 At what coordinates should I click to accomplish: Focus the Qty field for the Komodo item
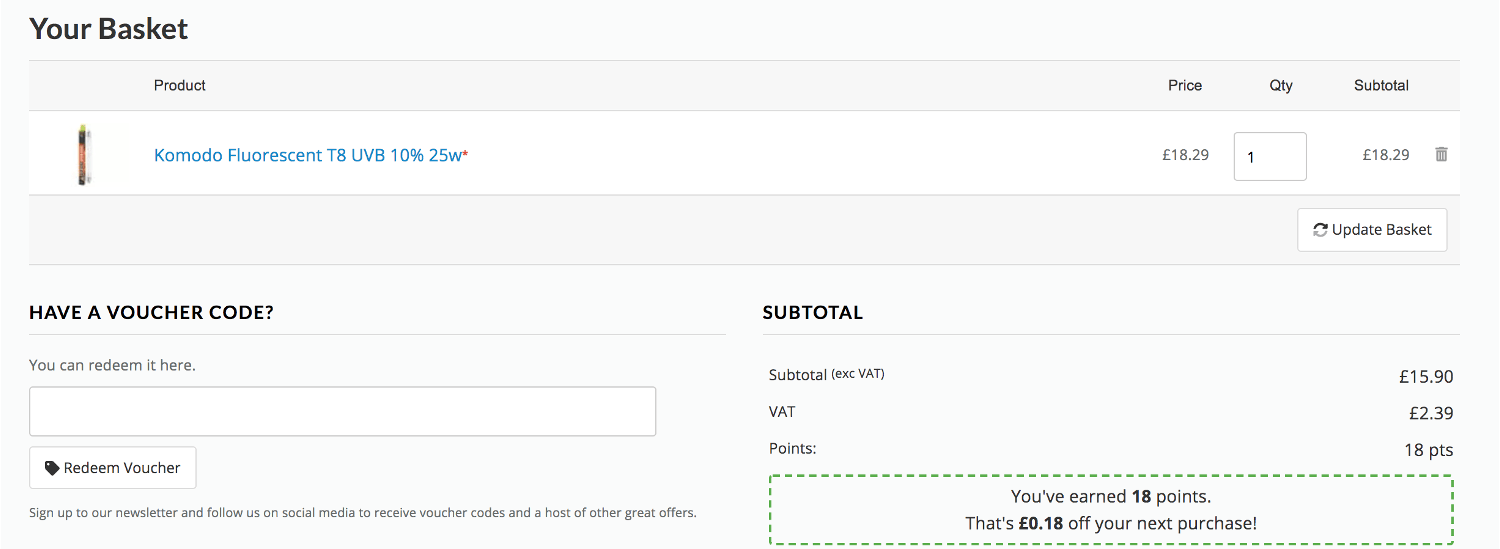1269,157
